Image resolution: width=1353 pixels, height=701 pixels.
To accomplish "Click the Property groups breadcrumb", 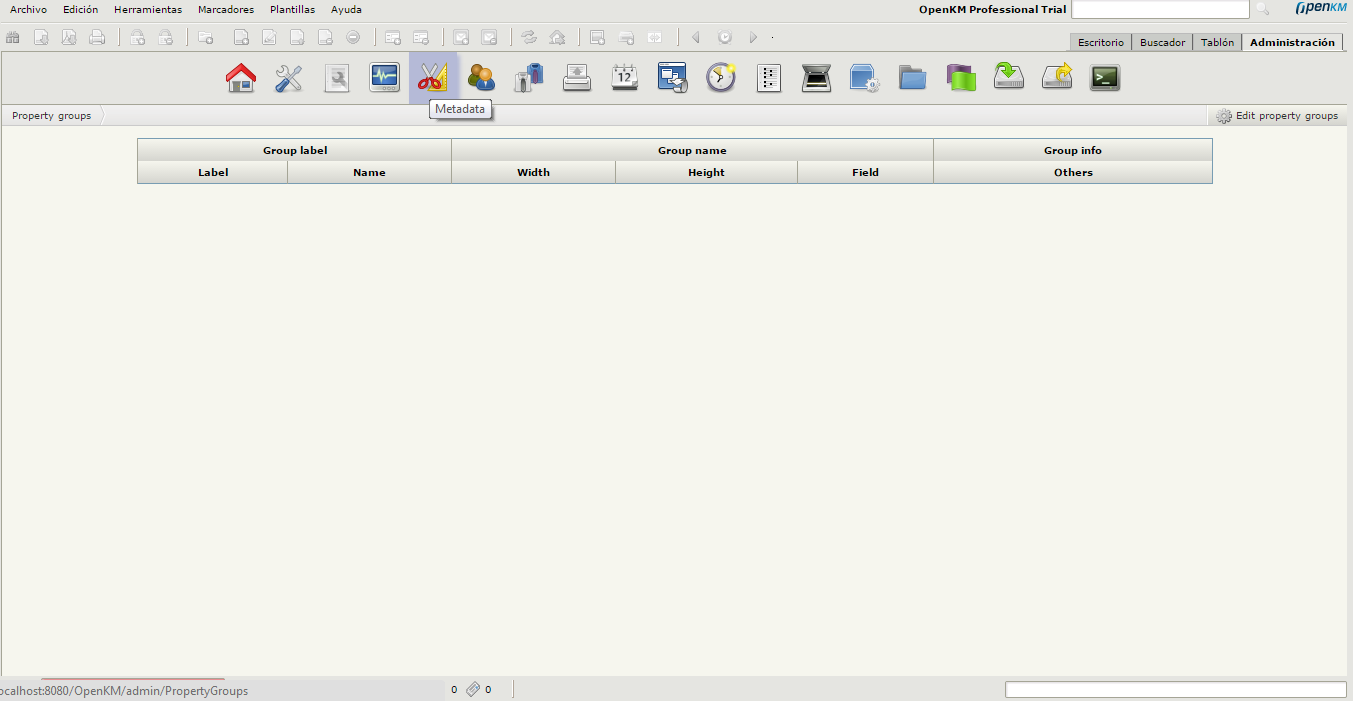I will (x=51, y=116).
